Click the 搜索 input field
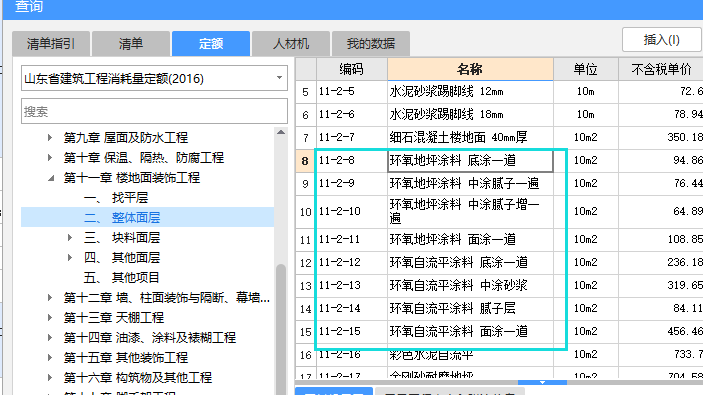This screenshot has width=703, height=395. pyautogui.click(x=154, y=111)
